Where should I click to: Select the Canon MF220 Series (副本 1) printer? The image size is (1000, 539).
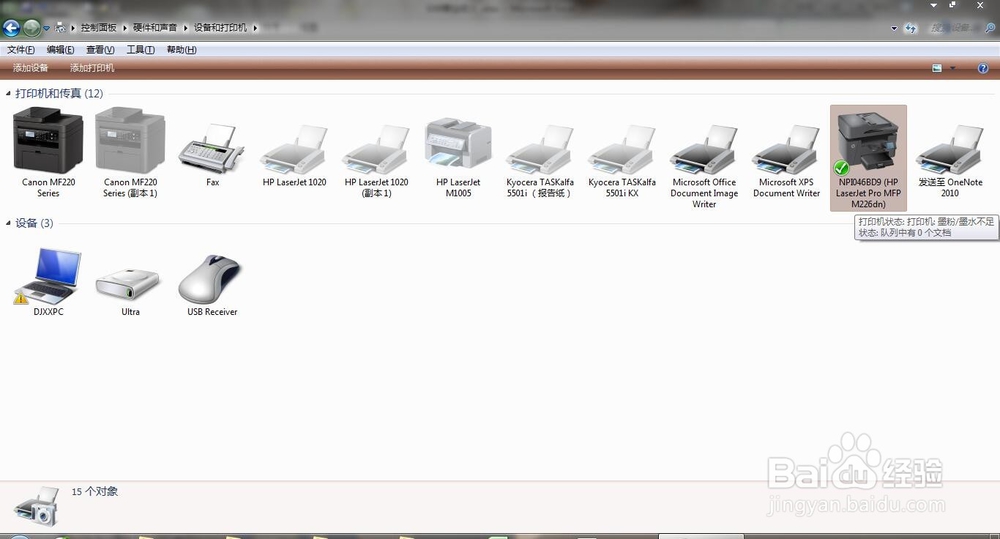[130, 140]
